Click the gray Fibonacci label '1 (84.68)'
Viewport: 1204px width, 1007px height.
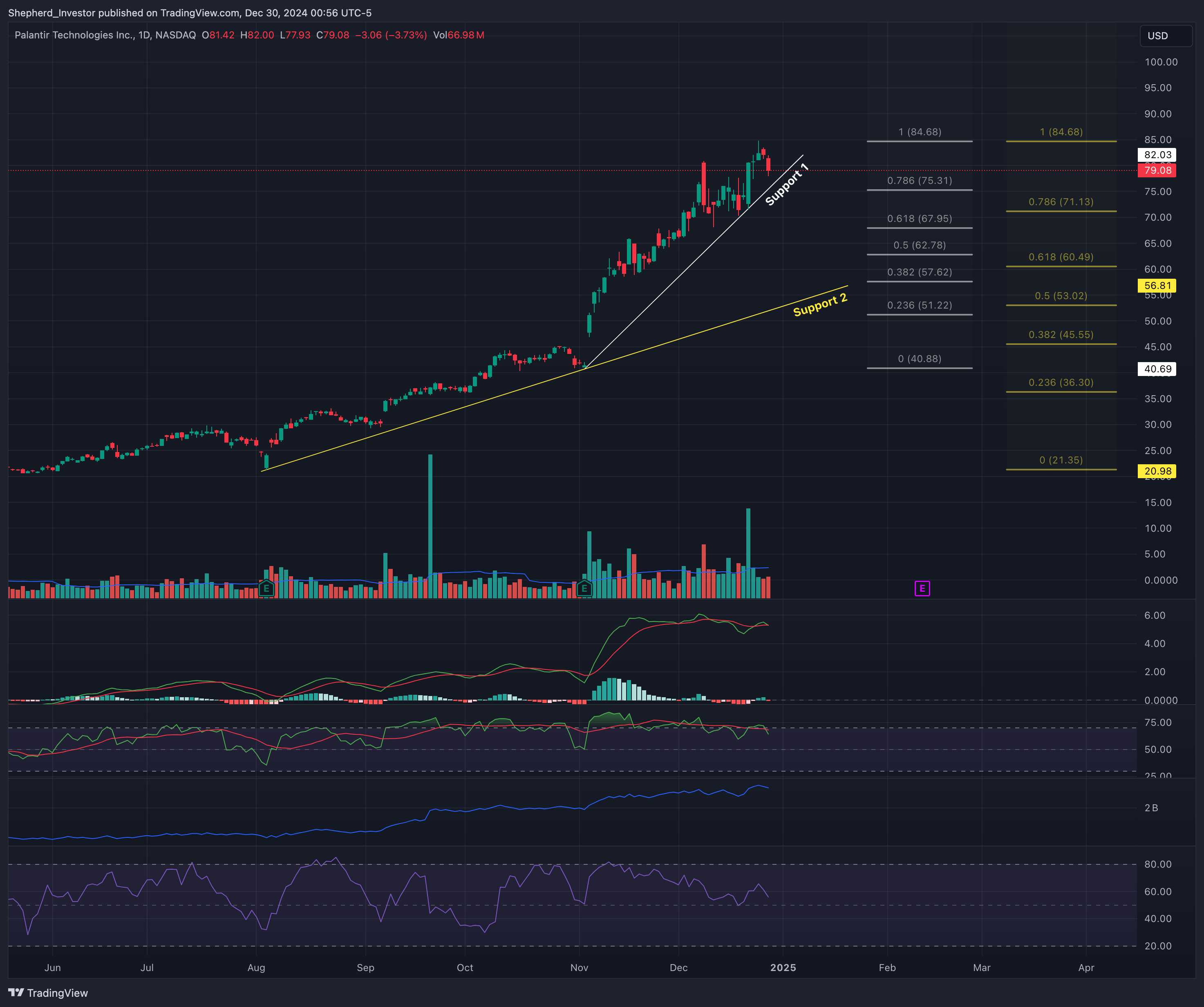click(x=920, y=132)
